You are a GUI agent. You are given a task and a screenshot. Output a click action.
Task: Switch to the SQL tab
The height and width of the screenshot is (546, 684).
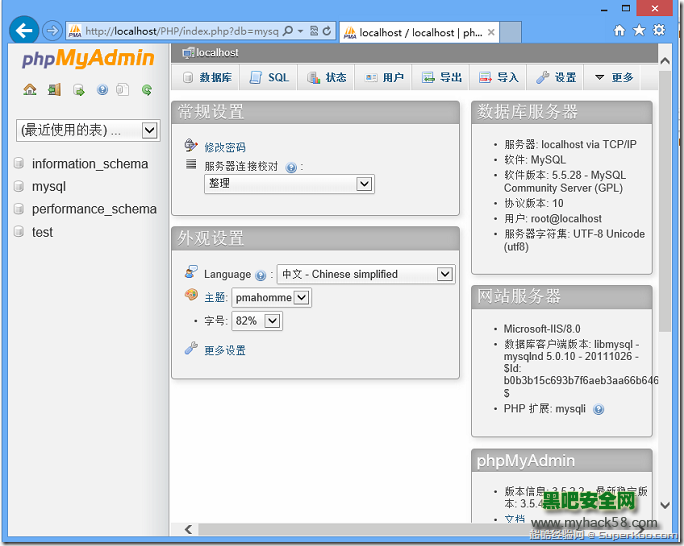pos(269,78)
